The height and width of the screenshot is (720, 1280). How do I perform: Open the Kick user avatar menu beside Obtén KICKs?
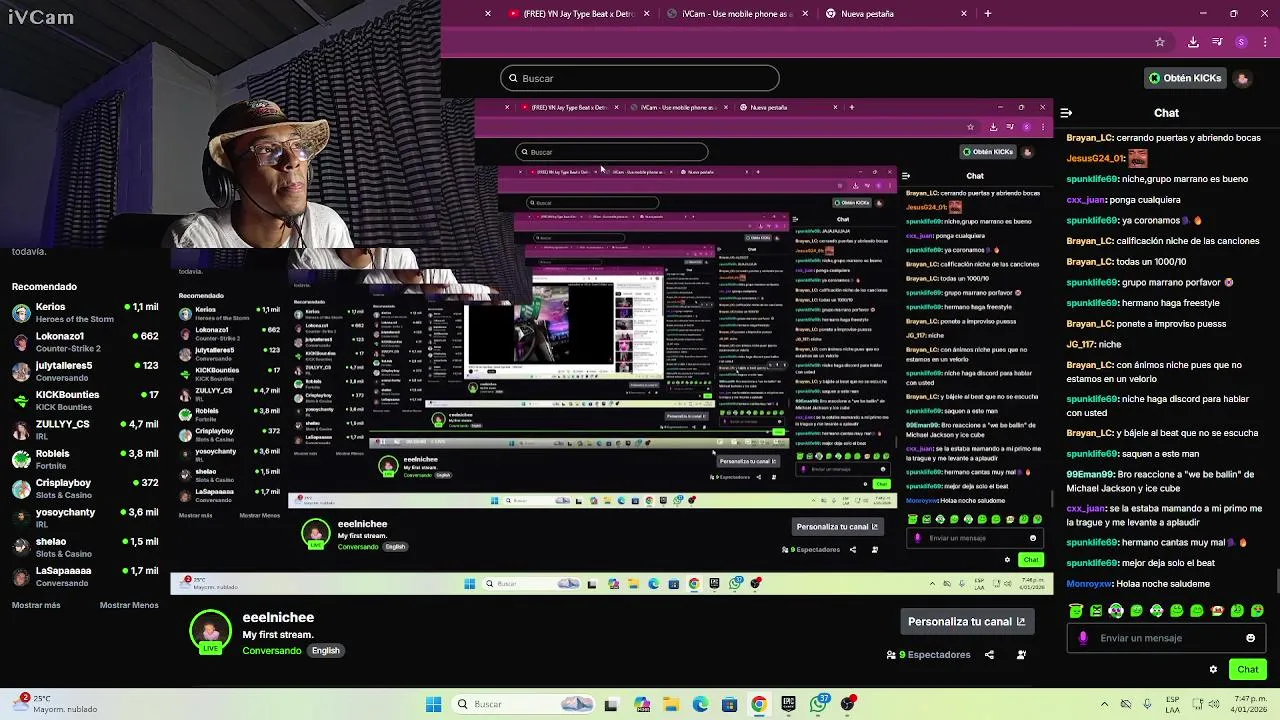1242,78
